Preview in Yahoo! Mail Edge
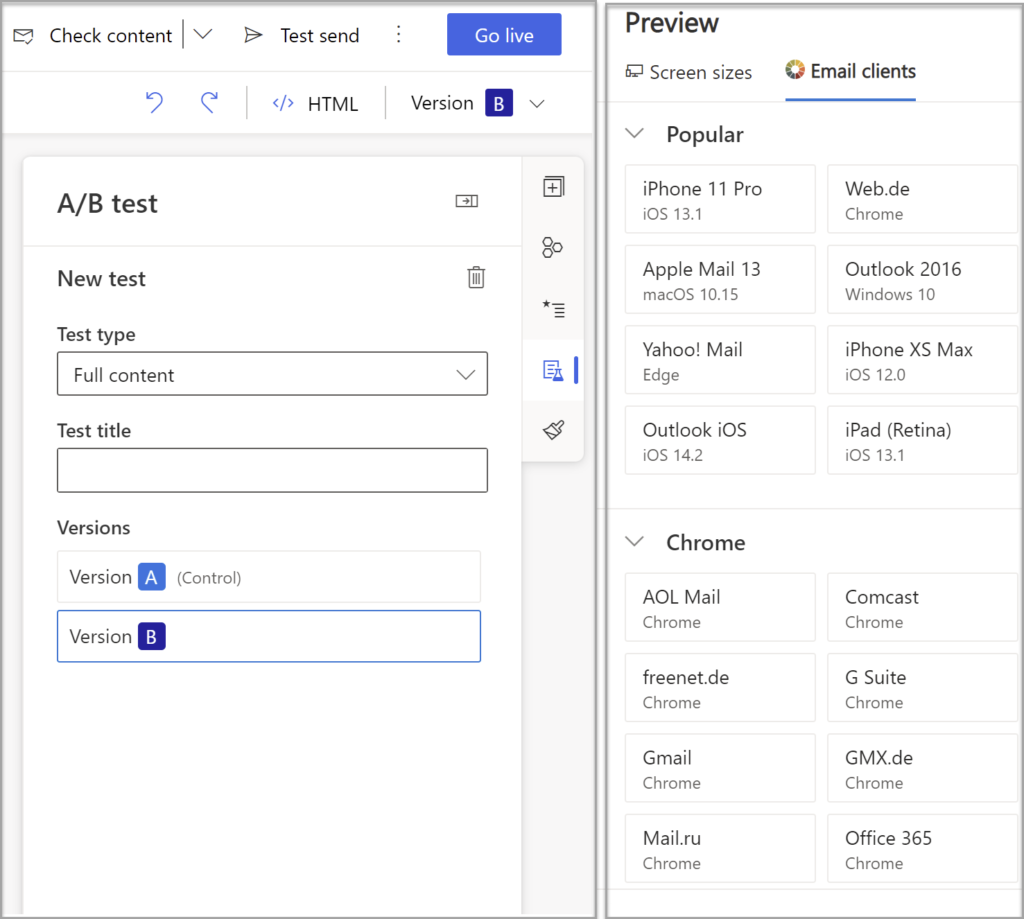This screenshot has height=919, width=1024. point(720,360)
